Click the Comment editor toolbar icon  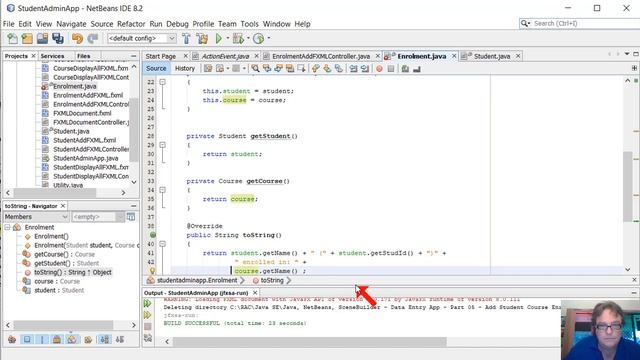pos(405,69)
